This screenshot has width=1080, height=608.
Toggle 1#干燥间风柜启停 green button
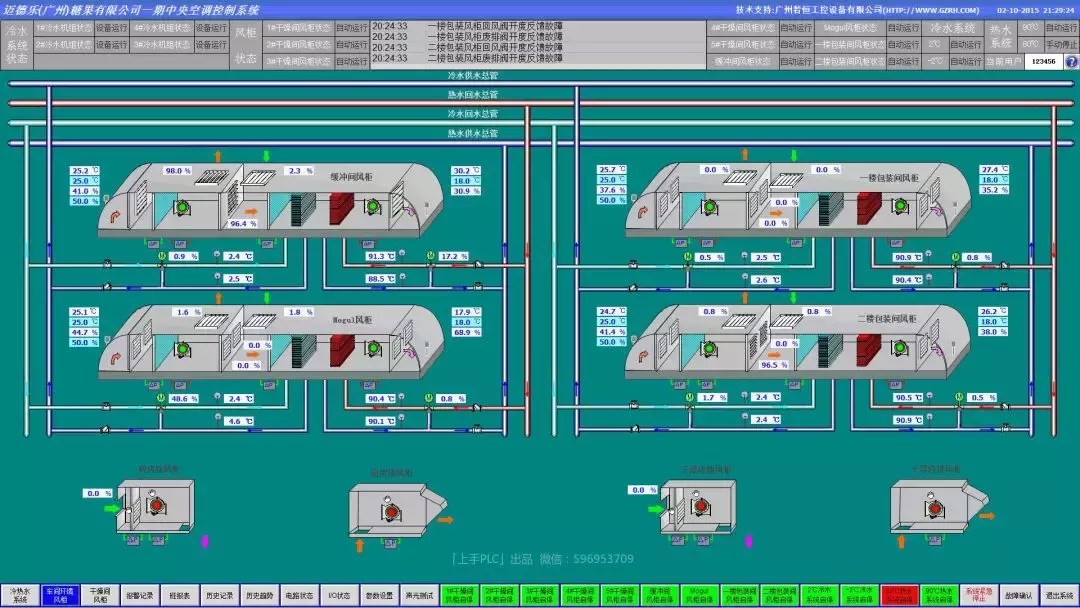click(459, 595)
